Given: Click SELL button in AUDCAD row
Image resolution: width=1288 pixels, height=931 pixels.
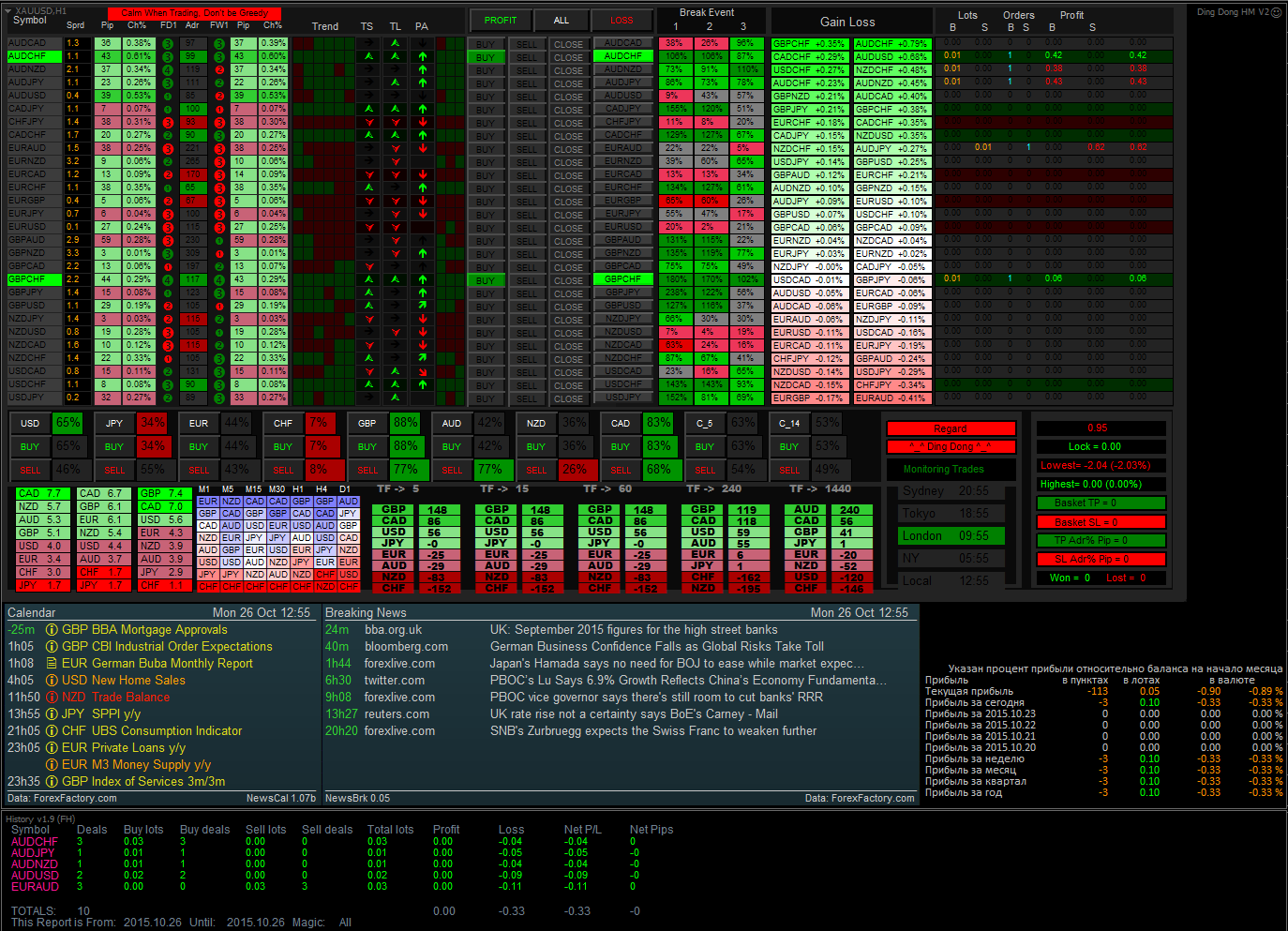Looking at the screenshot, I should (x=528, y=43).
